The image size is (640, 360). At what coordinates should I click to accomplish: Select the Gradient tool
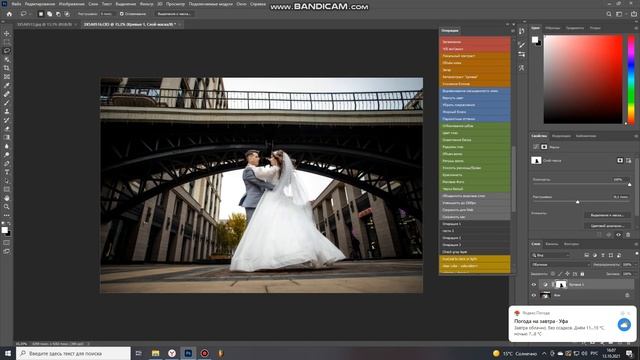[x=7, y=137]
